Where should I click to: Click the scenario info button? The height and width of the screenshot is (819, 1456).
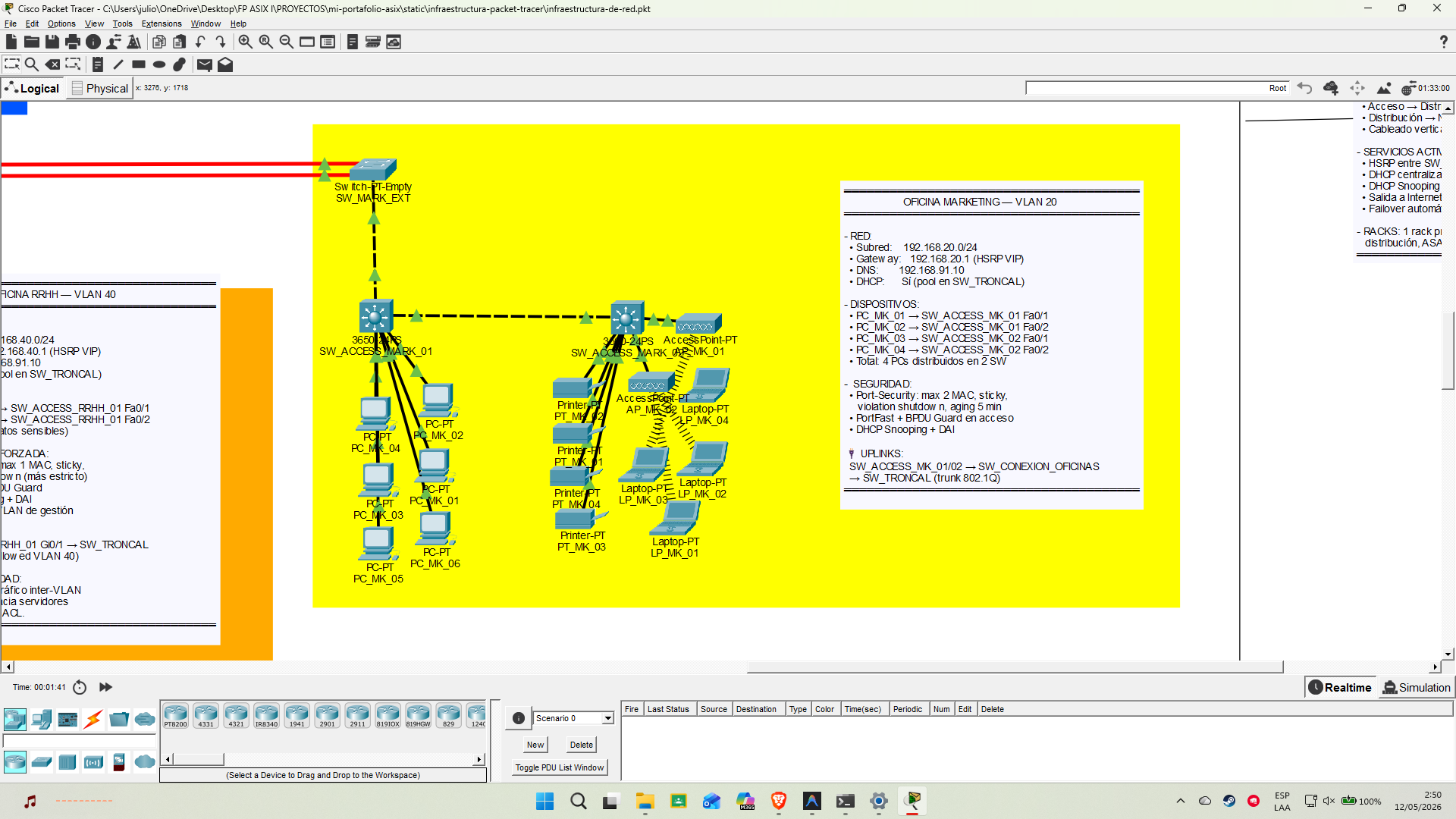(519, 718)
